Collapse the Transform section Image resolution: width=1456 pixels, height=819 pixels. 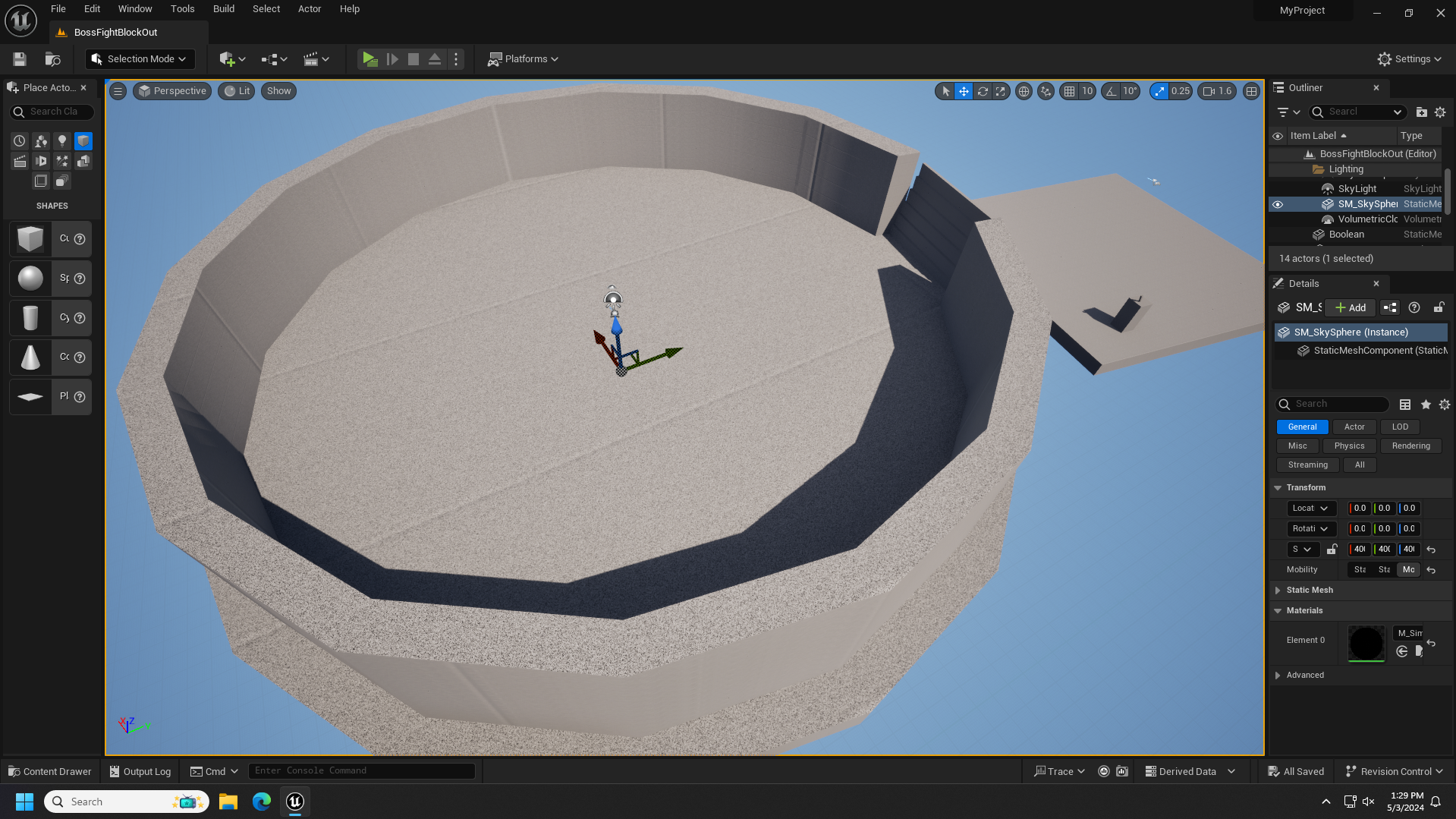[1278, 488]
